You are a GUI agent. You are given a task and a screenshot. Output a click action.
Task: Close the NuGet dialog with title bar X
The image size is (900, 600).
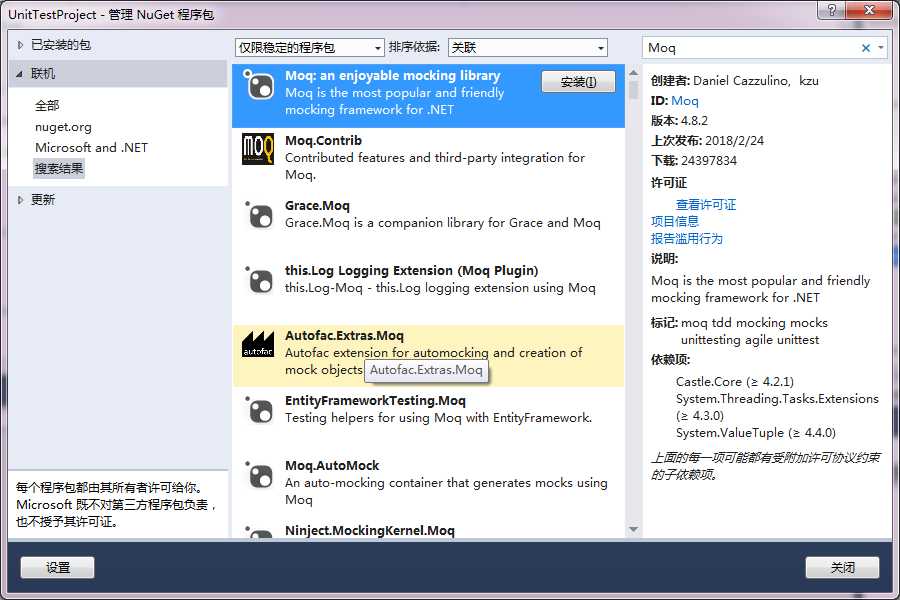pos(869,10)
